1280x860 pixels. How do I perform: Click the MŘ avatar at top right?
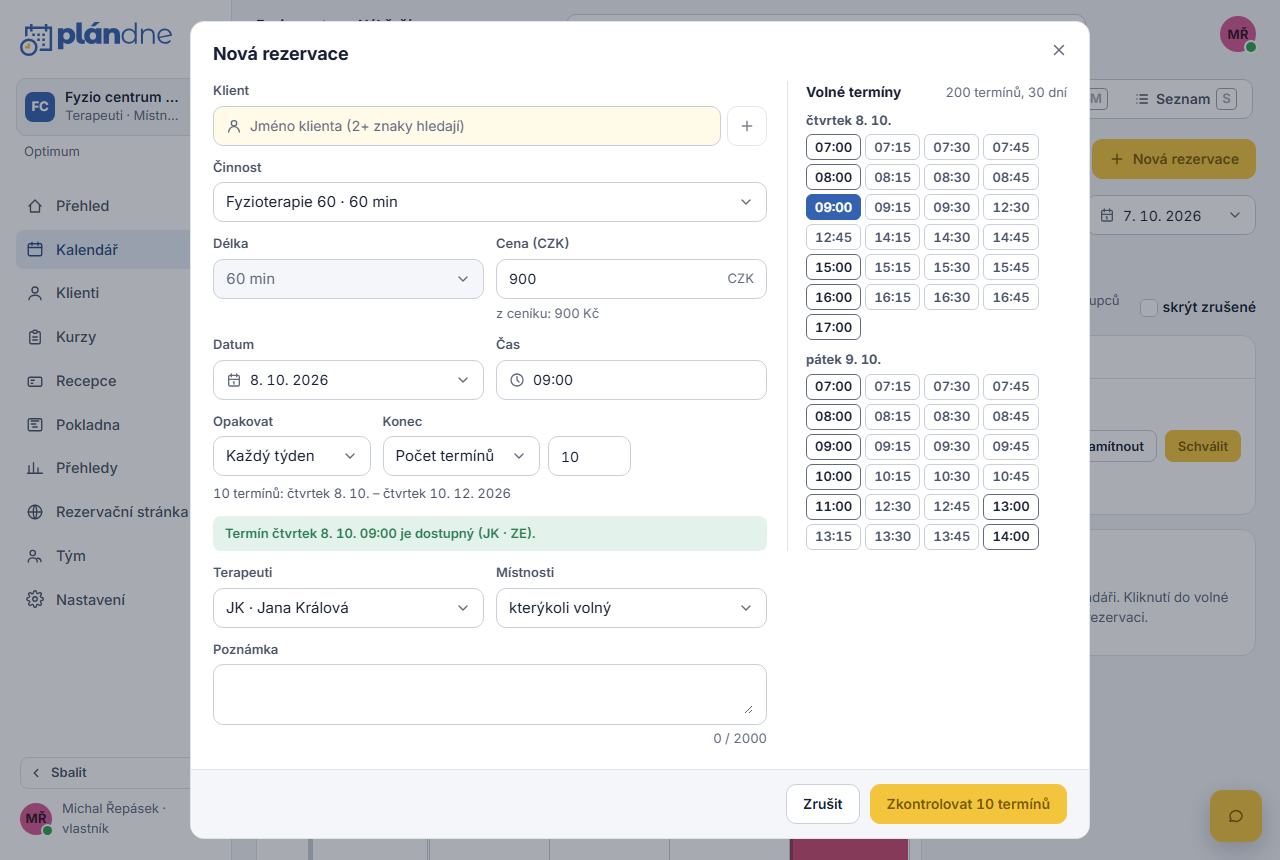tap(1238, 34)
